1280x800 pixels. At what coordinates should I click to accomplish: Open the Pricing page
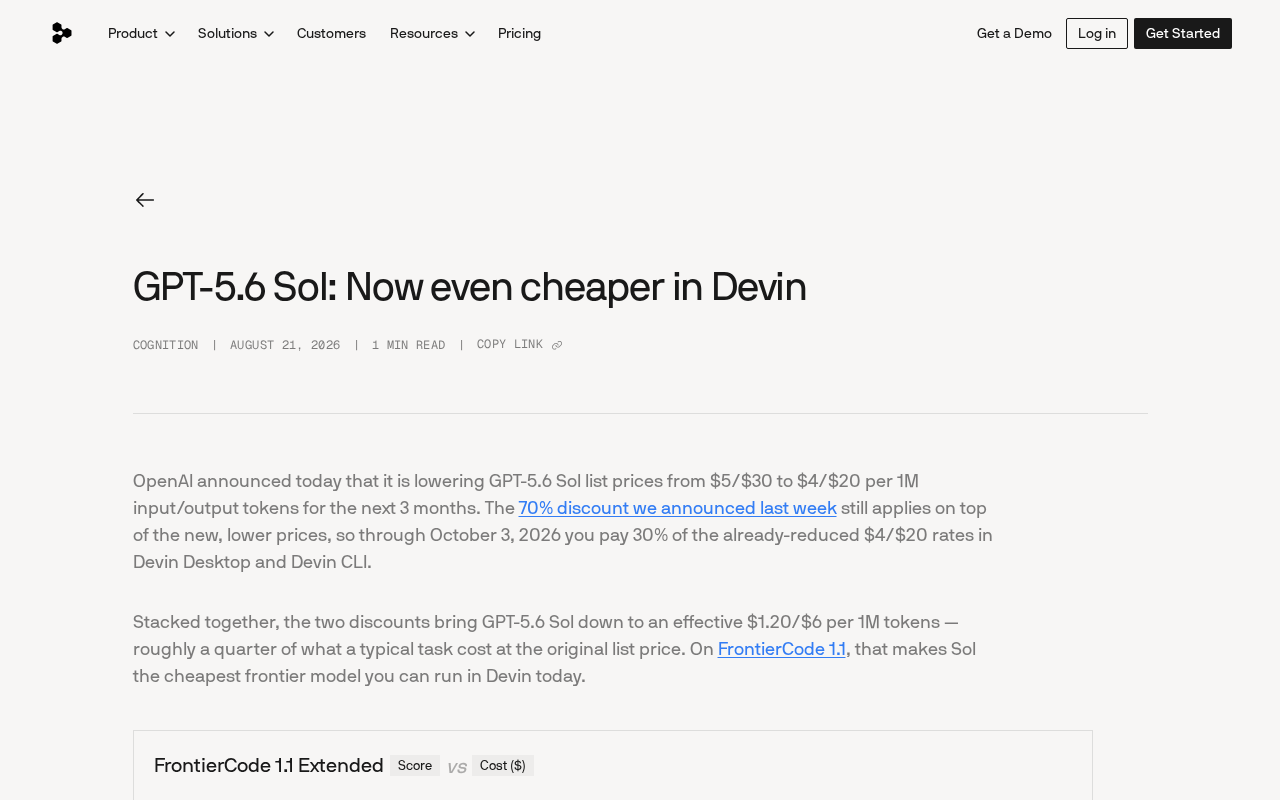point(519,33)
